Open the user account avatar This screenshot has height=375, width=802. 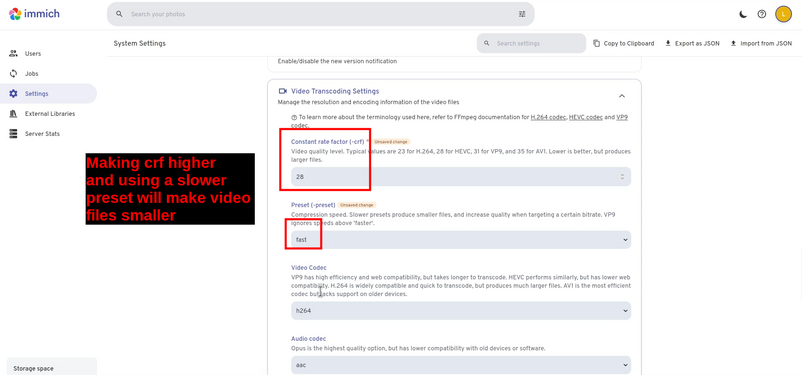783,14
